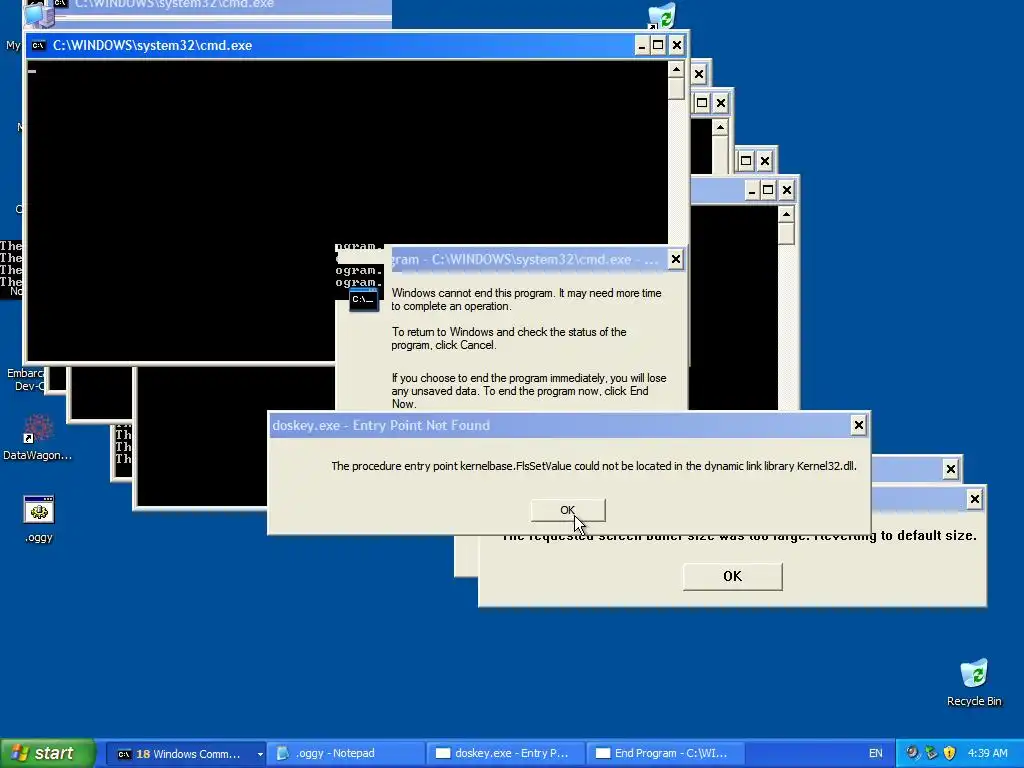Select the DataWagon desktop shortcut icon
Viewport: 1024px width, 768px height.
click(x=38, y=438)
